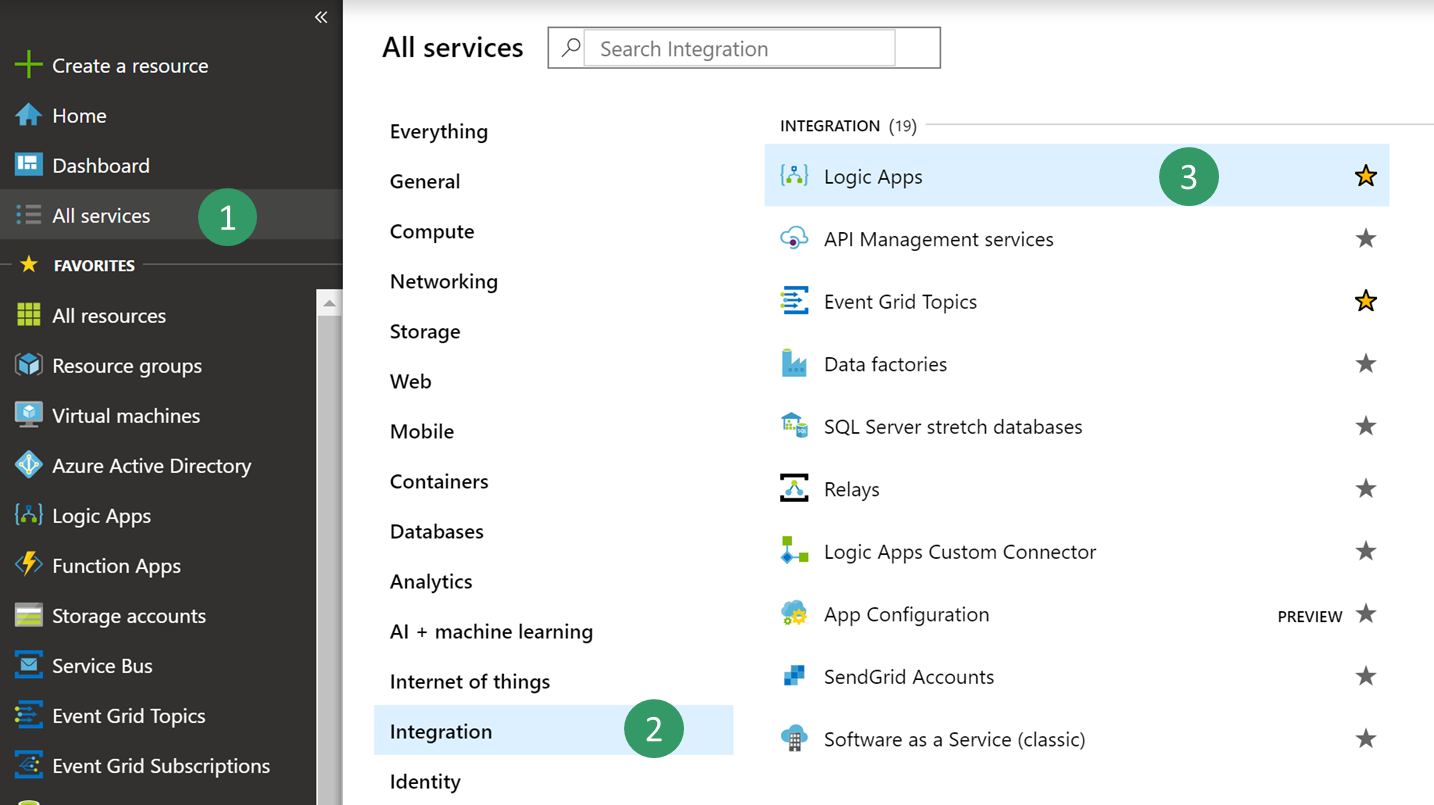
Task: Collapse the left sidebar using the chevron
Action: coord(321,17)
